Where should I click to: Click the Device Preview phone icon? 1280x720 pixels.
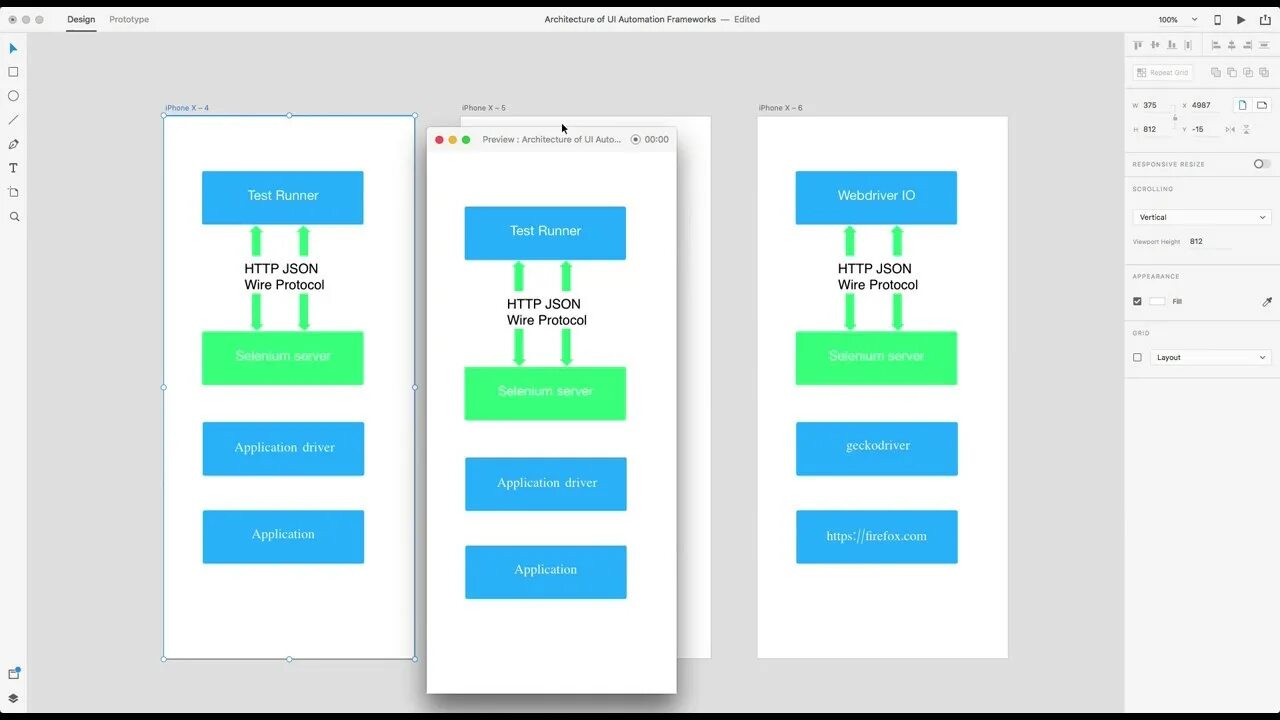1217,19
